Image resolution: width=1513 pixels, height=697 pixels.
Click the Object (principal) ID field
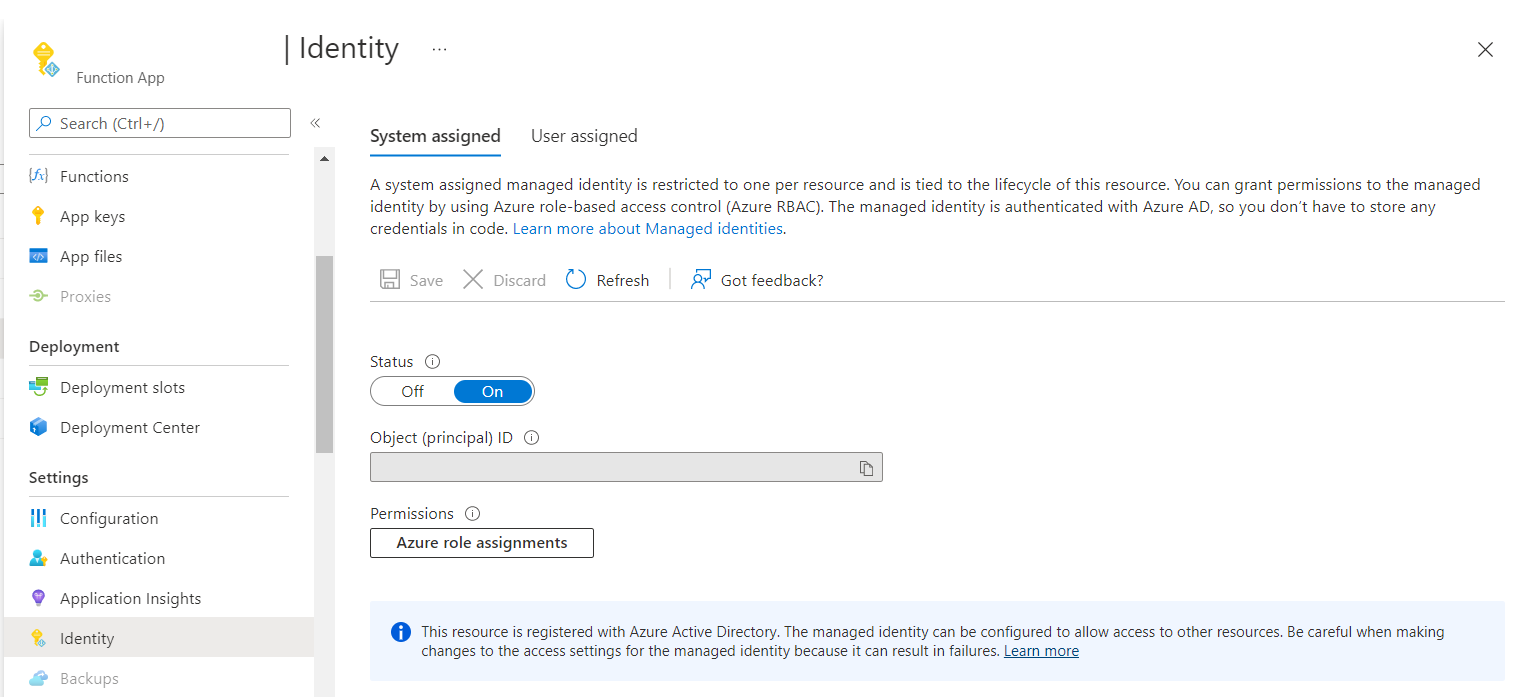[x=626, y=467]
